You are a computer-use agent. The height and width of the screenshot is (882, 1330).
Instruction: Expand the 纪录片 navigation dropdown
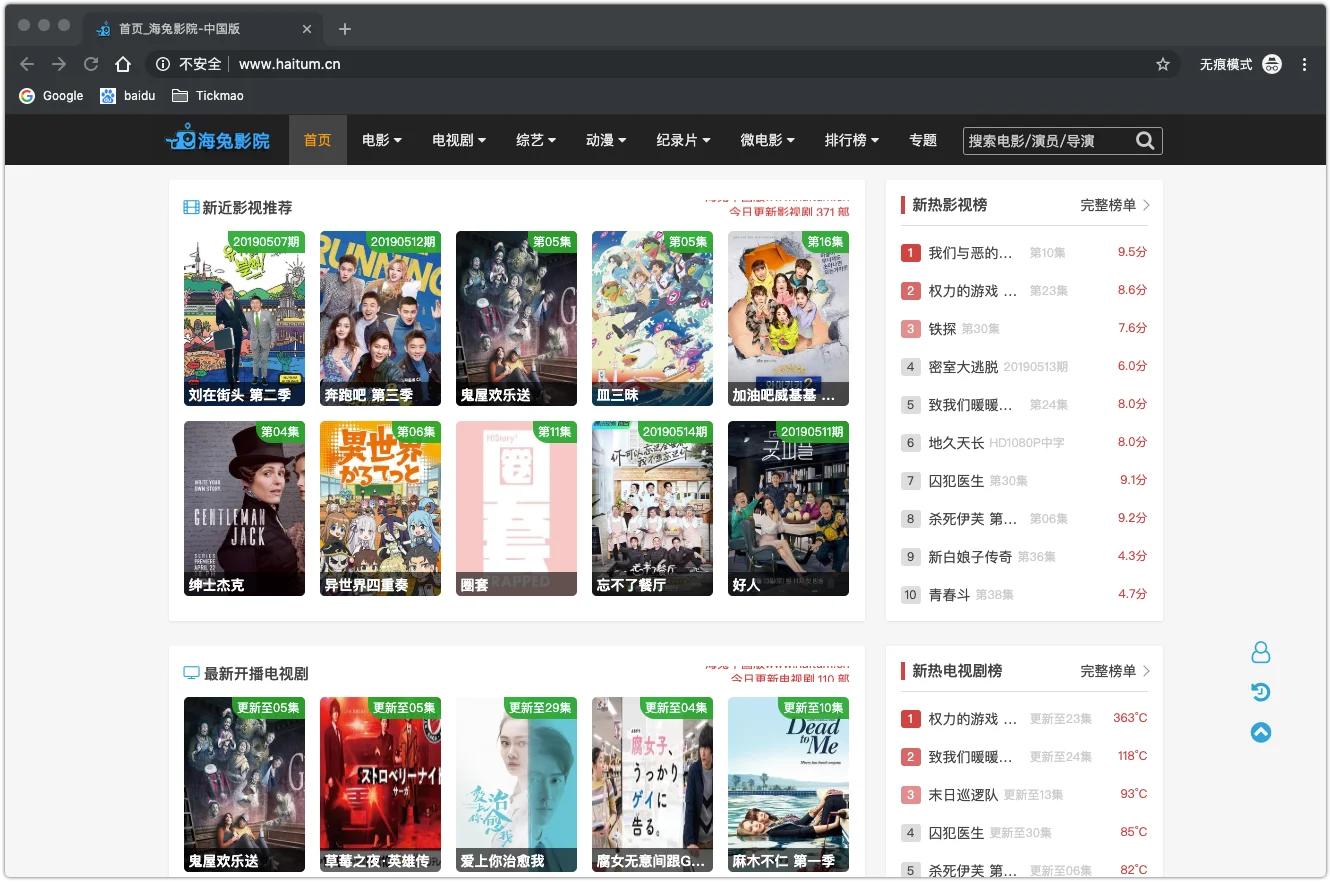click(683, 140)
